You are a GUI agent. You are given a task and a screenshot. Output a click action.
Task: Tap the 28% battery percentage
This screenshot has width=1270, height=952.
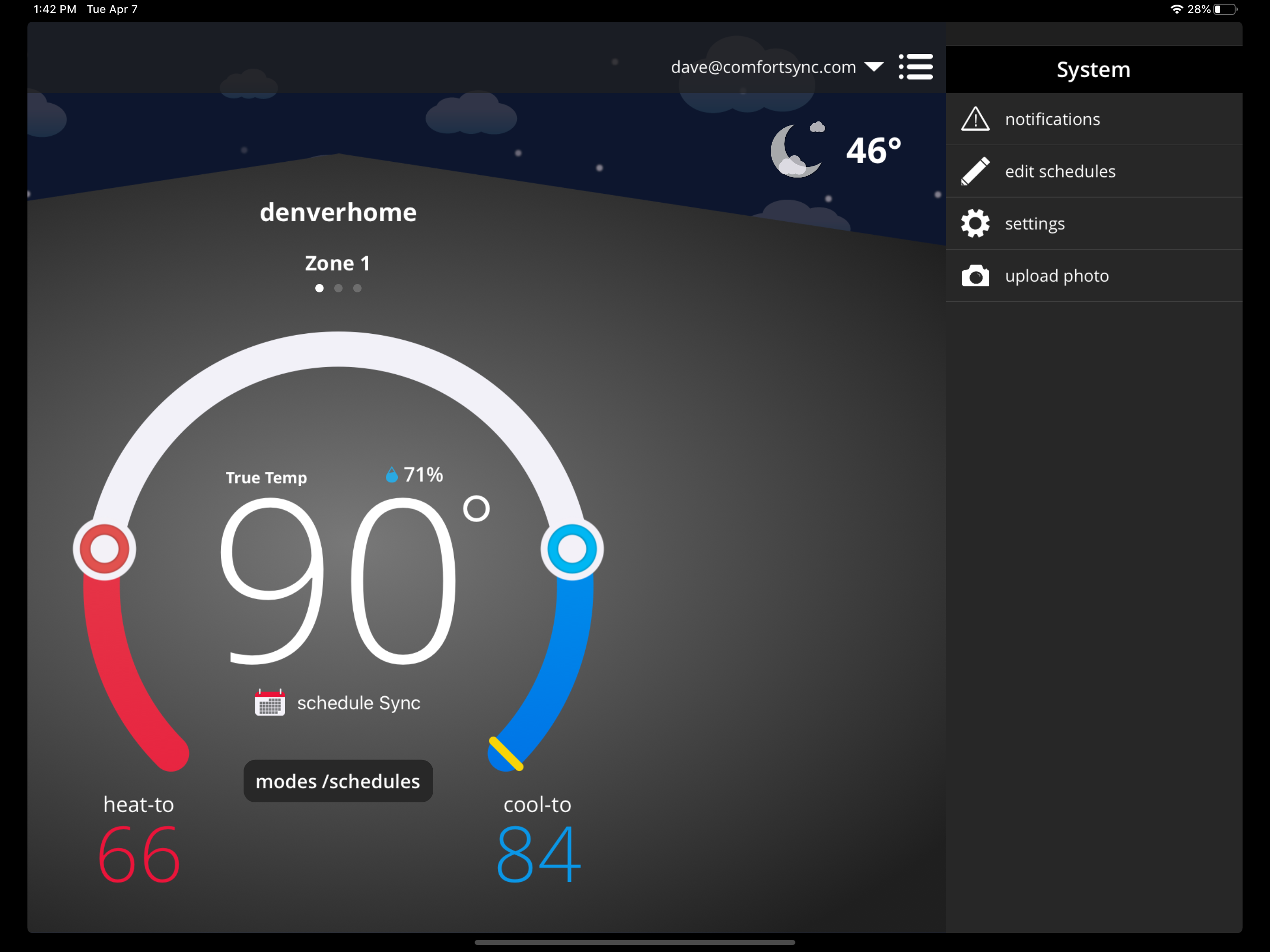tap(1199, 9)
